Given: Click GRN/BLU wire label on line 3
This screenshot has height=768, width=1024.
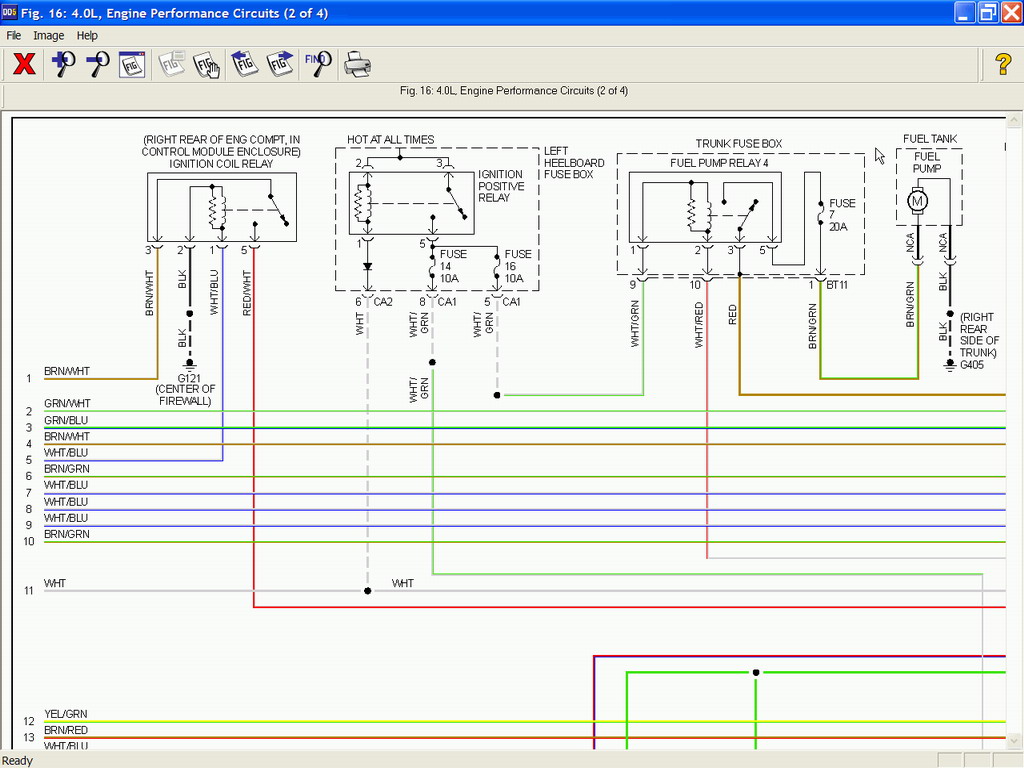Looking at the screenshot, I should [x=66, y=420].
